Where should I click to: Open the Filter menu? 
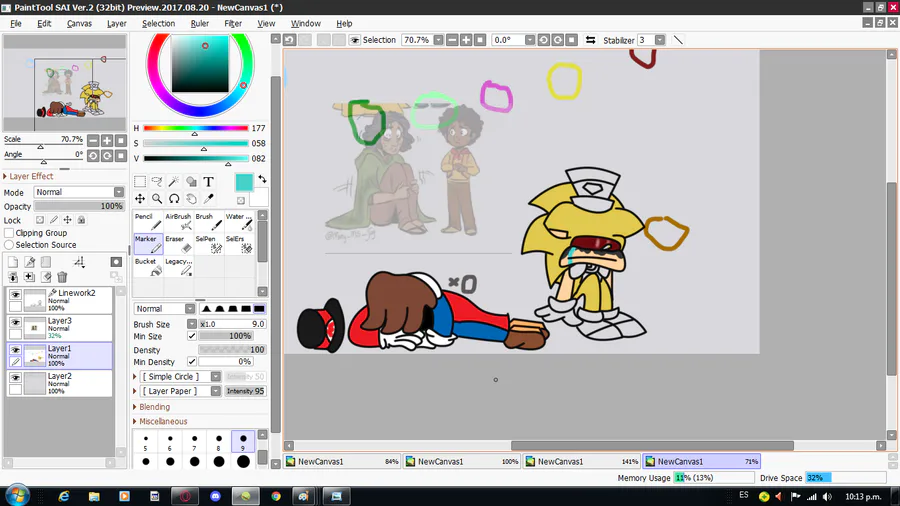[232, 24]
